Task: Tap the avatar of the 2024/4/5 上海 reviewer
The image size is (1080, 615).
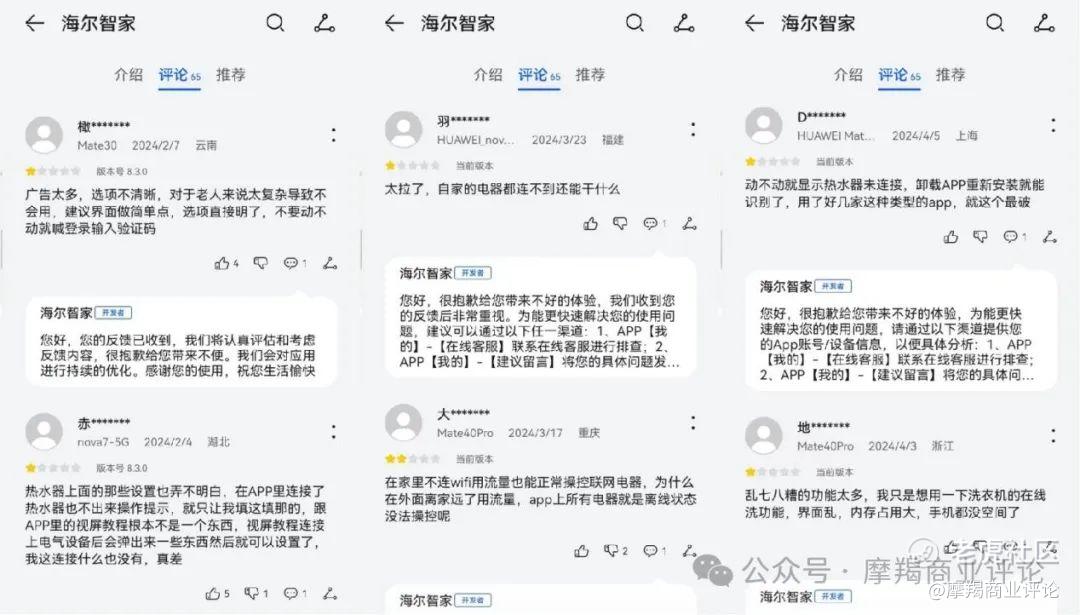Action: tap(764, 125)
